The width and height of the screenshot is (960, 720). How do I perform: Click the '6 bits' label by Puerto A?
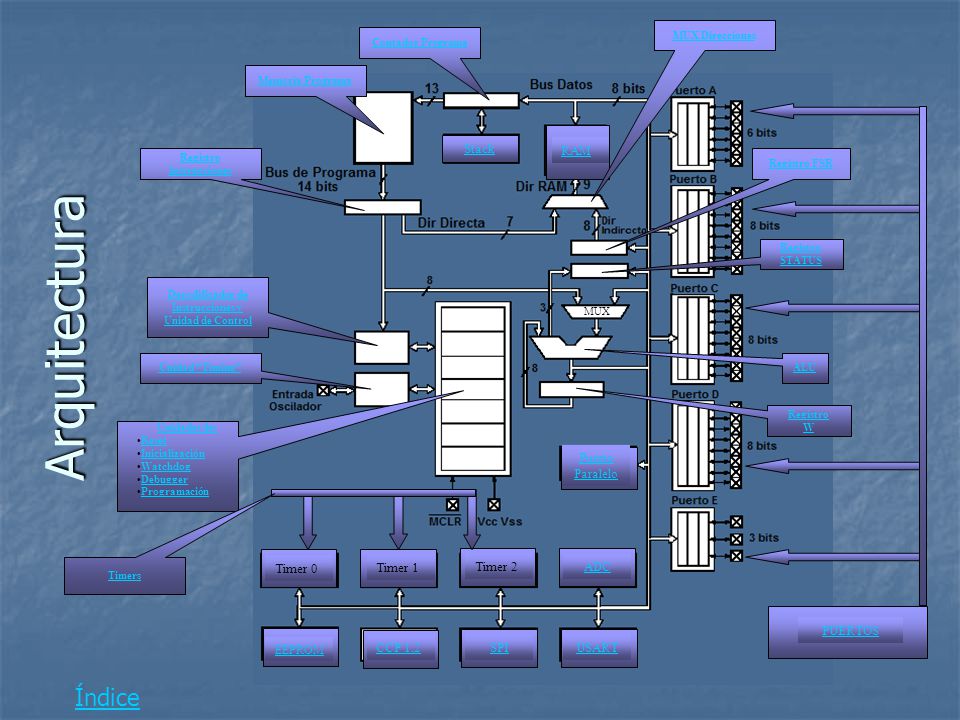[x=762, y=133]
